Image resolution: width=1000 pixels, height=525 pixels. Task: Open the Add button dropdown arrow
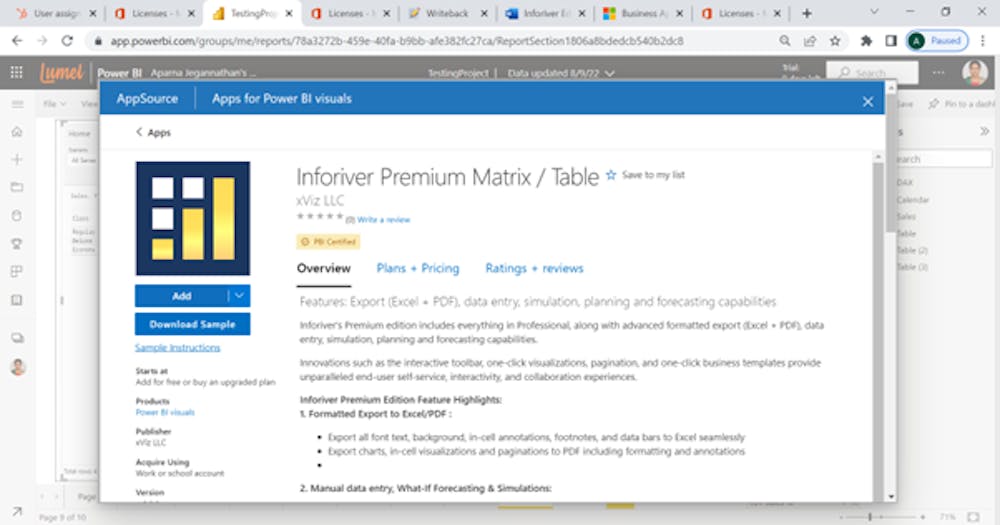pos(239,296)
